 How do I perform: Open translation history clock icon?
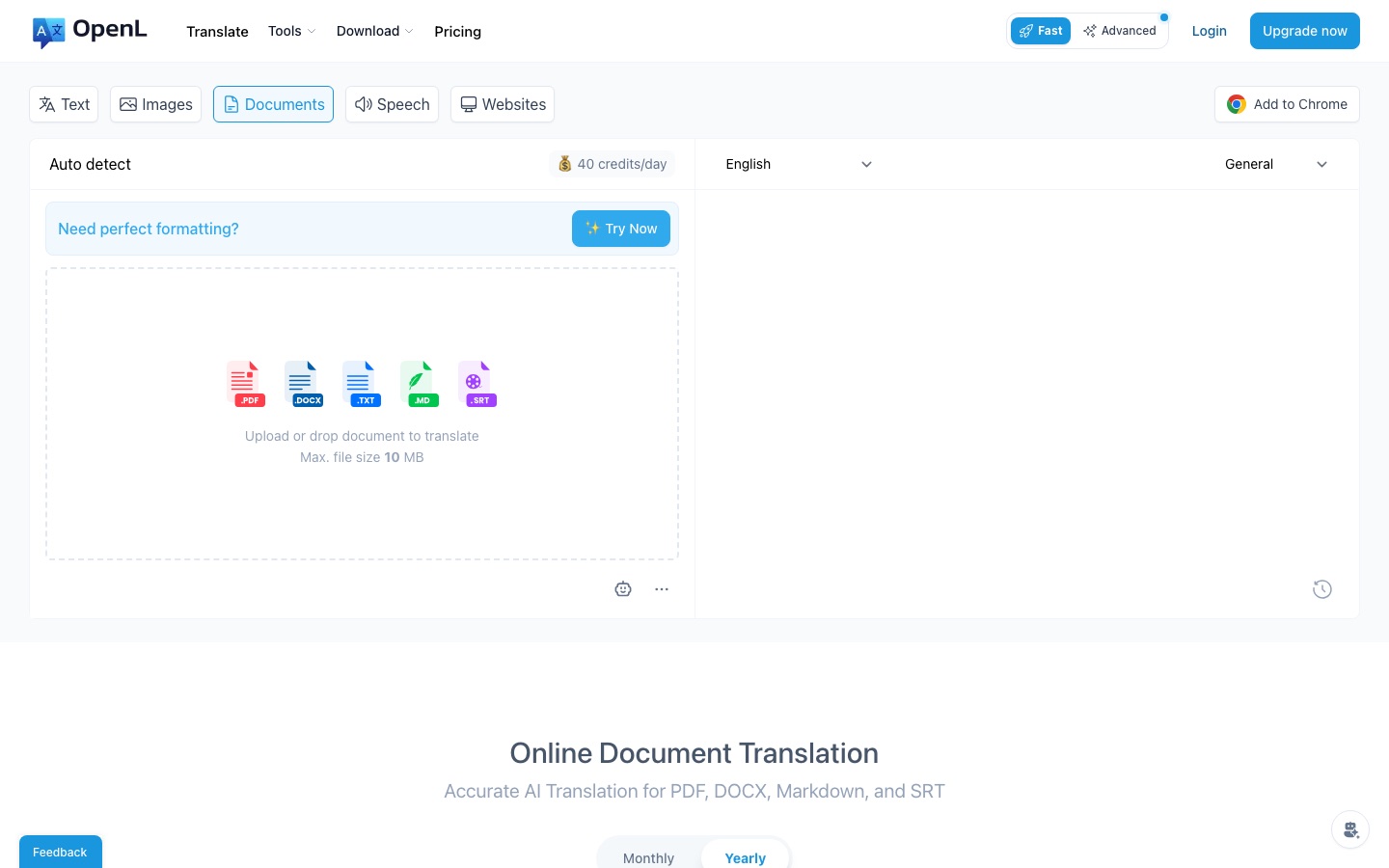pos(1322,589)
